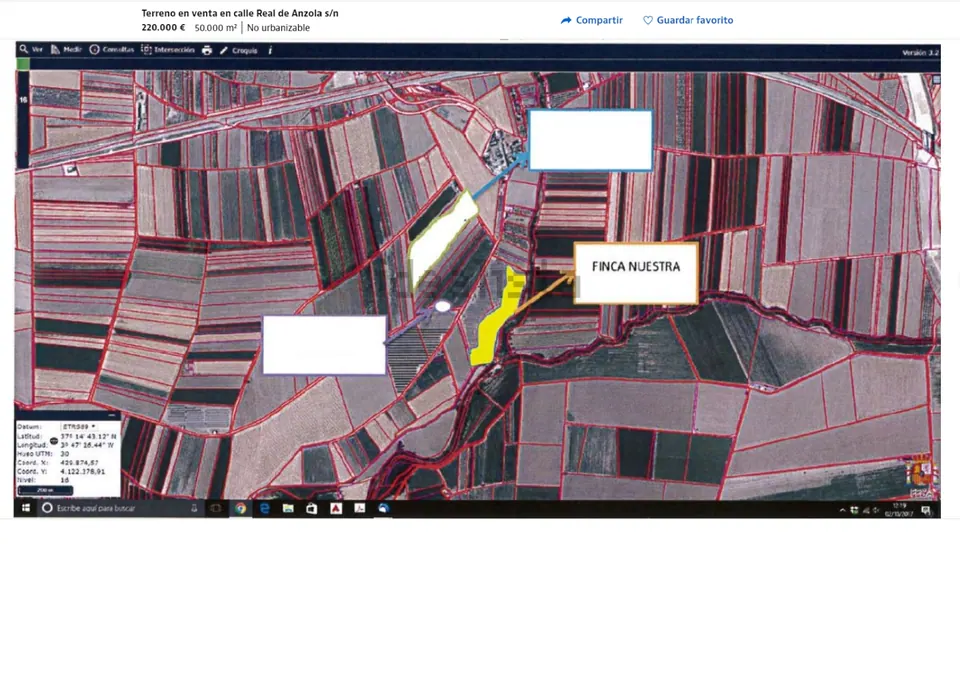Select the Ver magnifier tool
The image size is (960, 678).
tap(31, 50)
